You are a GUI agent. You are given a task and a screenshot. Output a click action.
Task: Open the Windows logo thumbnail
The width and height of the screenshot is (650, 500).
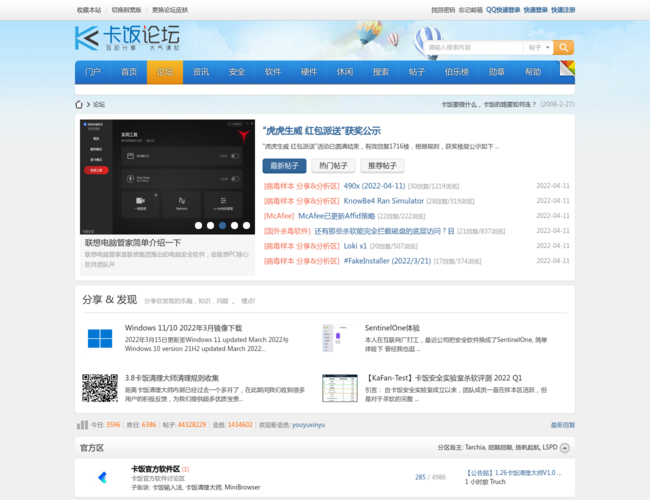pos(100,338)
